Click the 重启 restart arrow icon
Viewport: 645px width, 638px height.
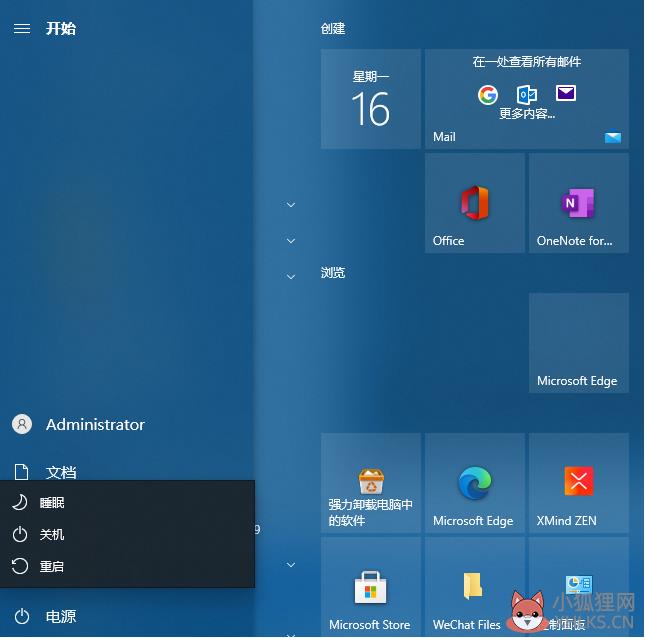(x=20, y=566)
